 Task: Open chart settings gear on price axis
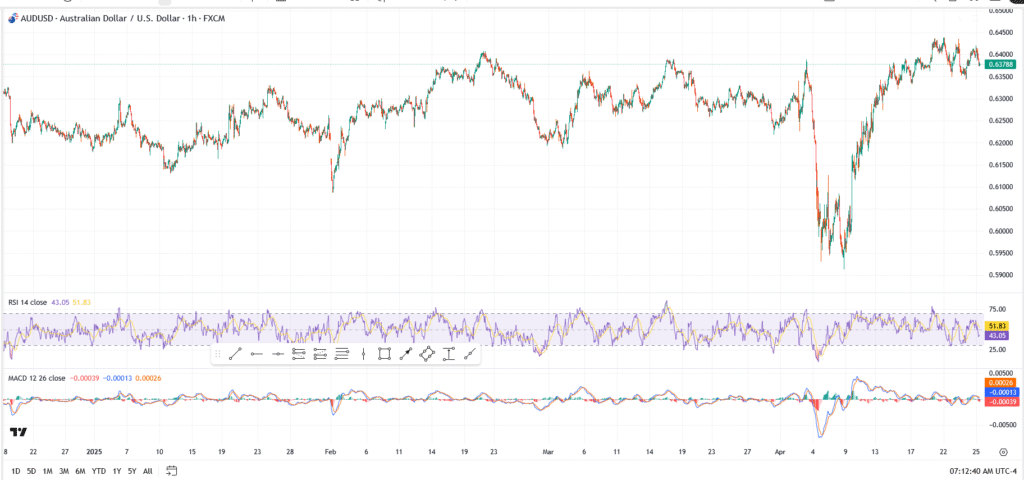(1002, 451)
